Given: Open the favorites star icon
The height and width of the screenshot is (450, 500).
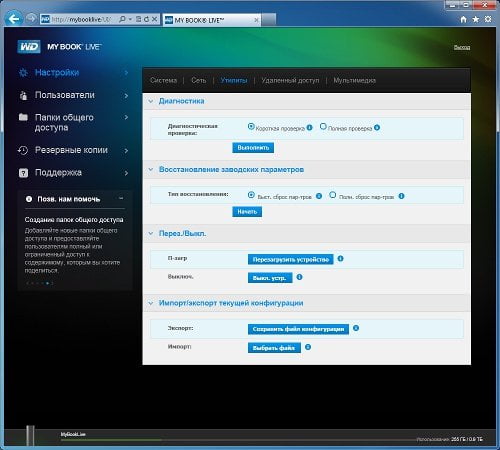Looking at the screenshot, I should [476, 19].
